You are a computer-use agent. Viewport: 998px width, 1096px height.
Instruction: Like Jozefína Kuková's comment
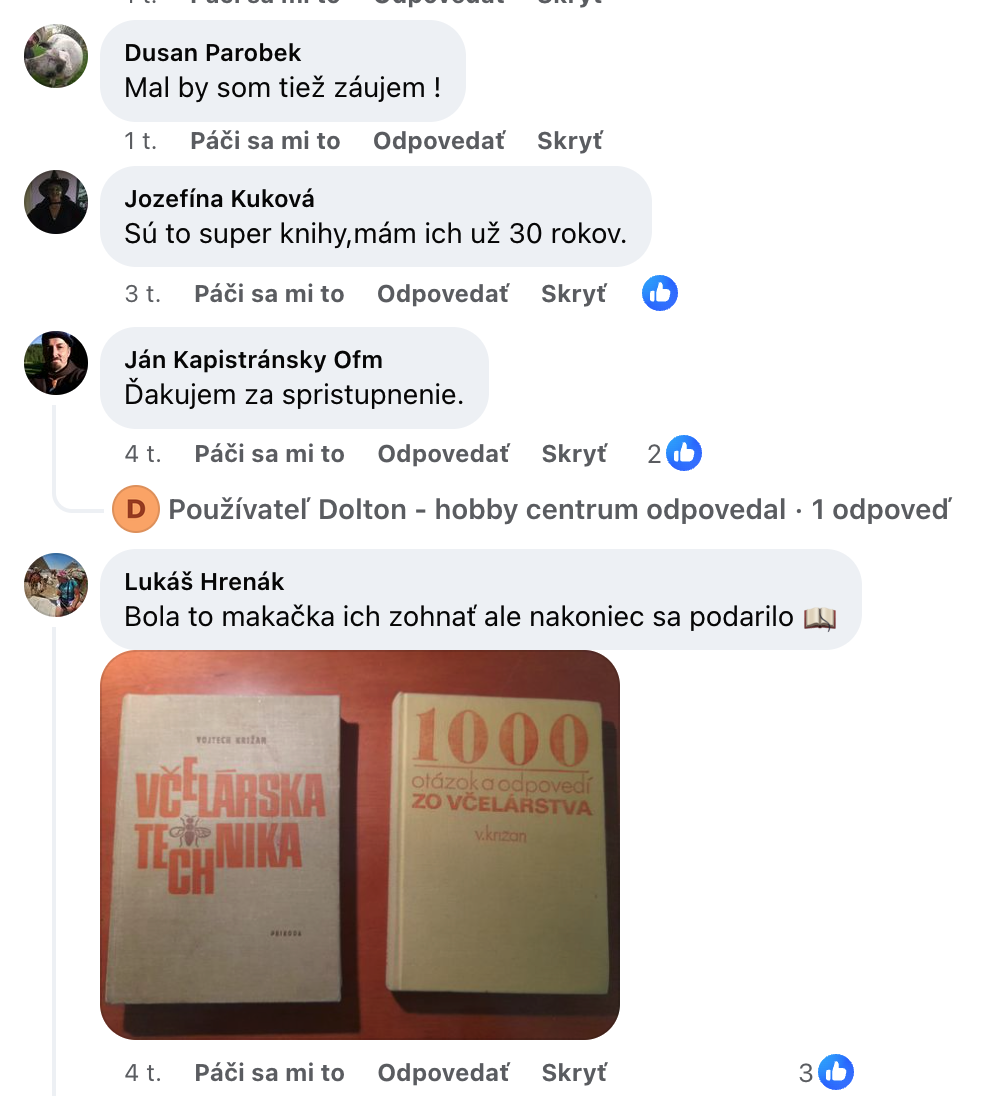[269, 294]
